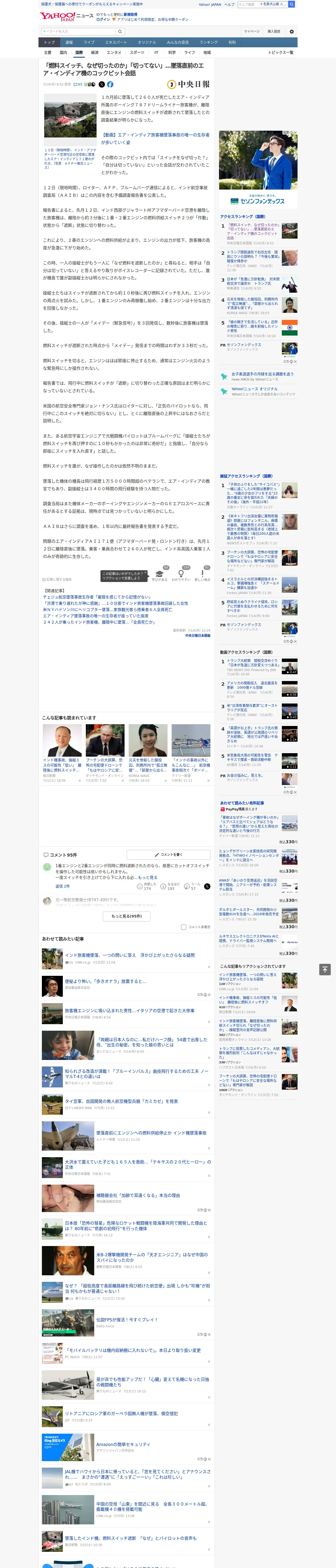
Task: Dismiss the reaction prompt tooltip
Action: point(146,573)
